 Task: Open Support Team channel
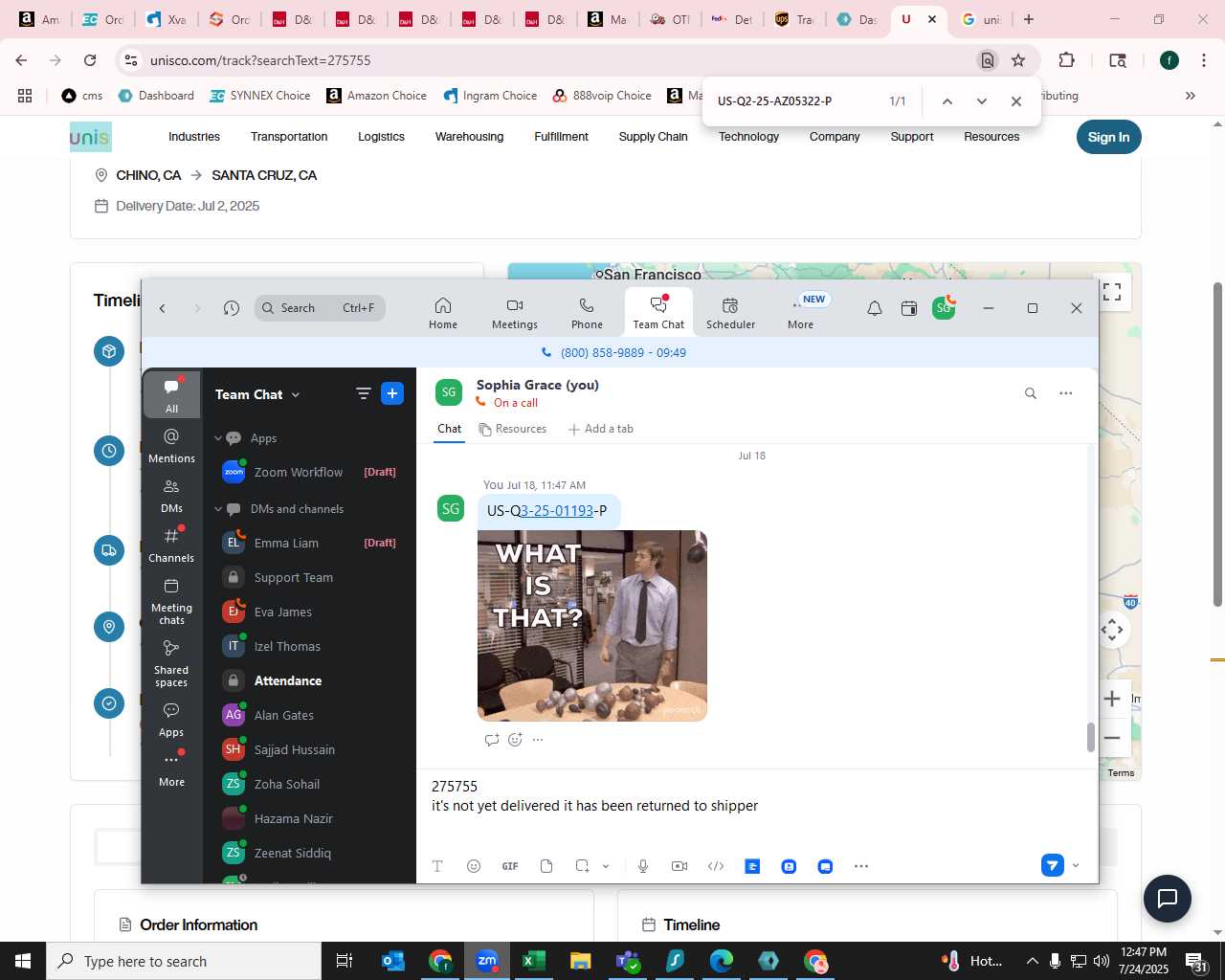(x=309, y=577)
